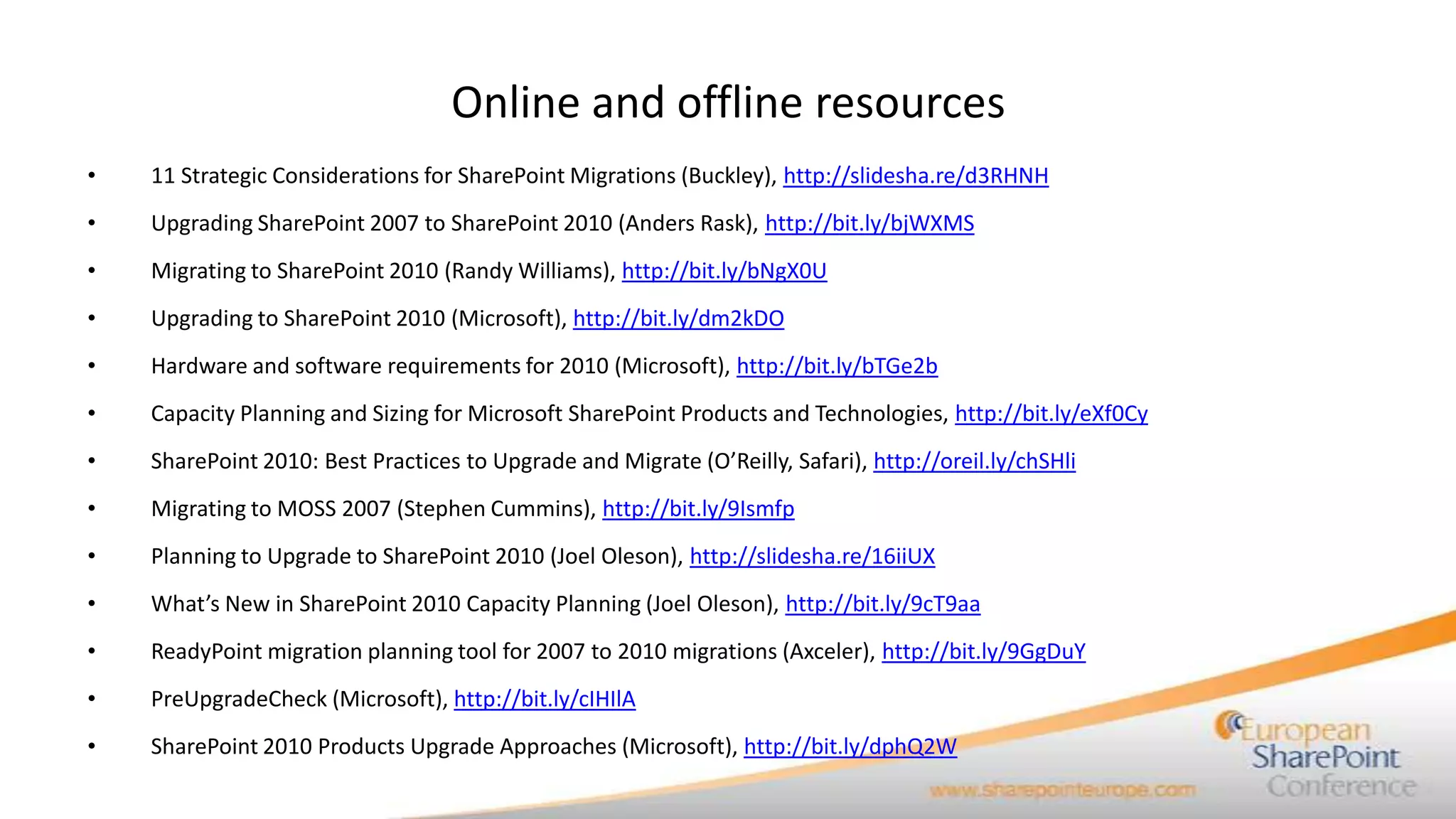Image resolution: width=1456 pixels, height=819 pixels.
Task: Follow the bit.ly/cIHIlA PreUpgradeCheck link
Action: pos(545,699)
